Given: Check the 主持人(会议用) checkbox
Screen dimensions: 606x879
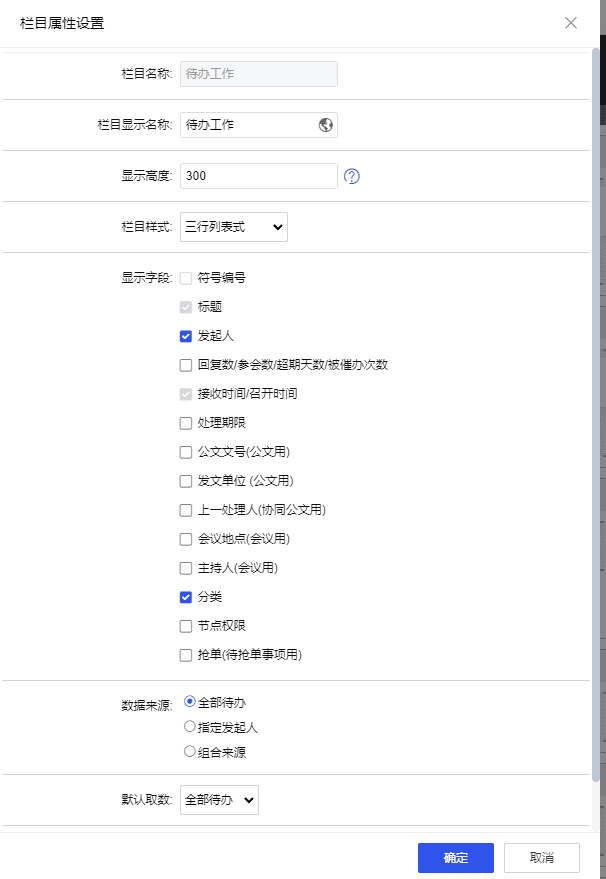Looking at the screenshot, I should click(x=186, y=569).
